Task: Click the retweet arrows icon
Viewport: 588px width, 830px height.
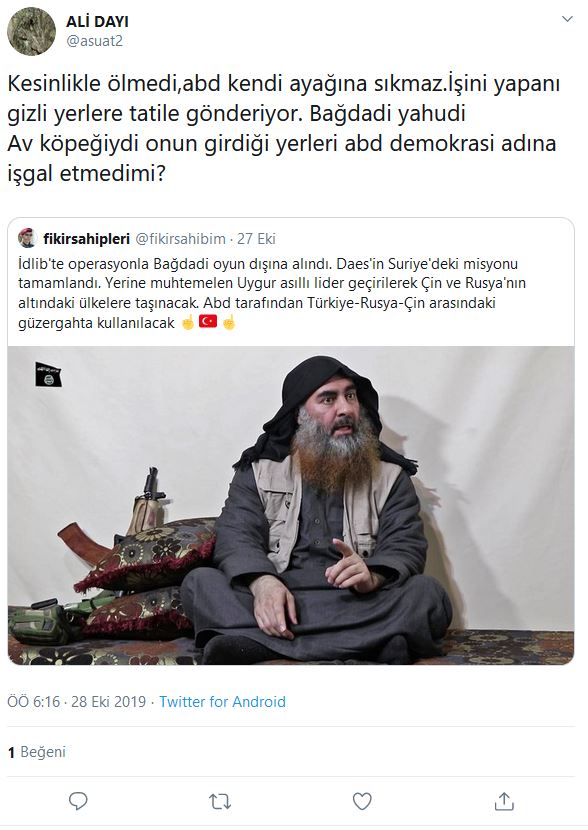Action: [220, 801]
